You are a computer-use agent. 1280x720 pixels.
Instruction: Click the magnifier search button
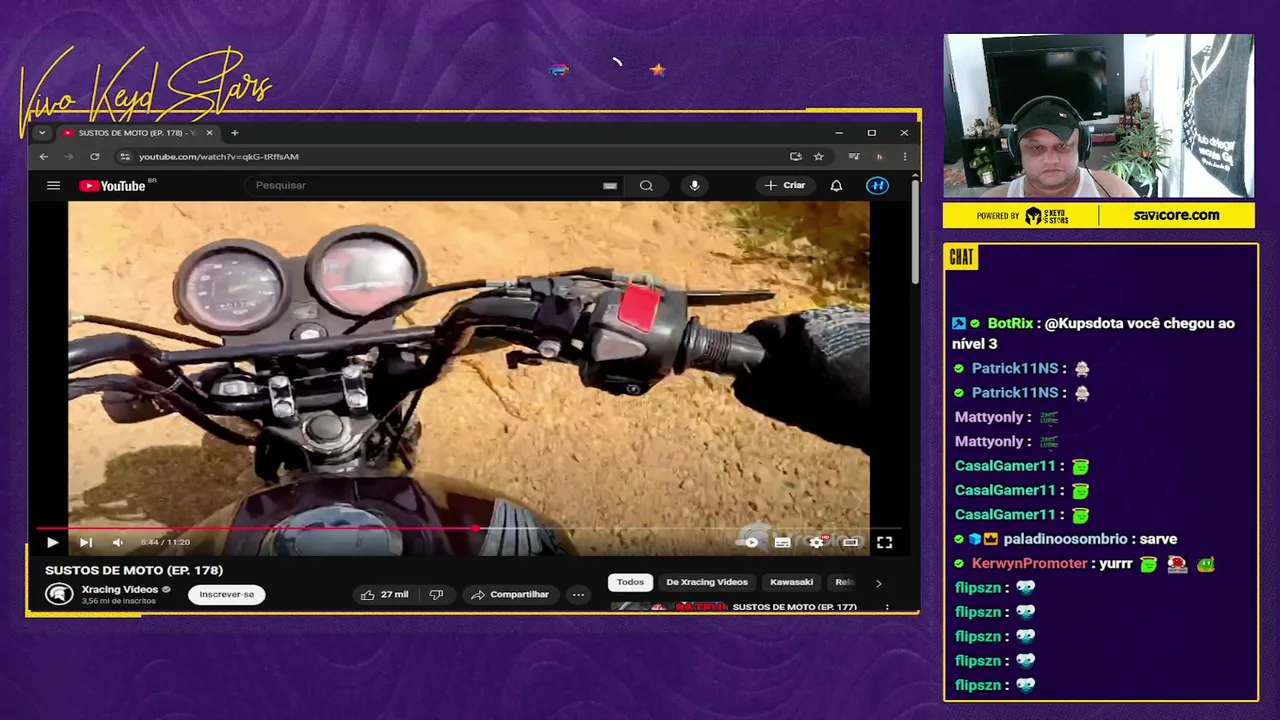pos(646,185)
